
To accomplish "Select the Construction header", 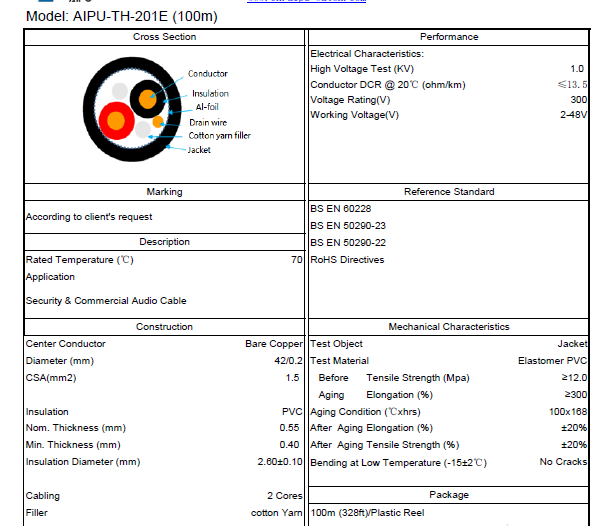I will [165, 327].
